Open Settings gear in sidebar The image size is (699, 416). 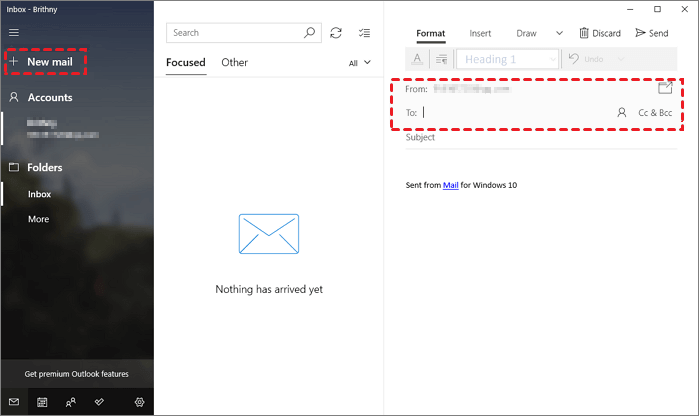pyautogui.click(x=139, y=402)
